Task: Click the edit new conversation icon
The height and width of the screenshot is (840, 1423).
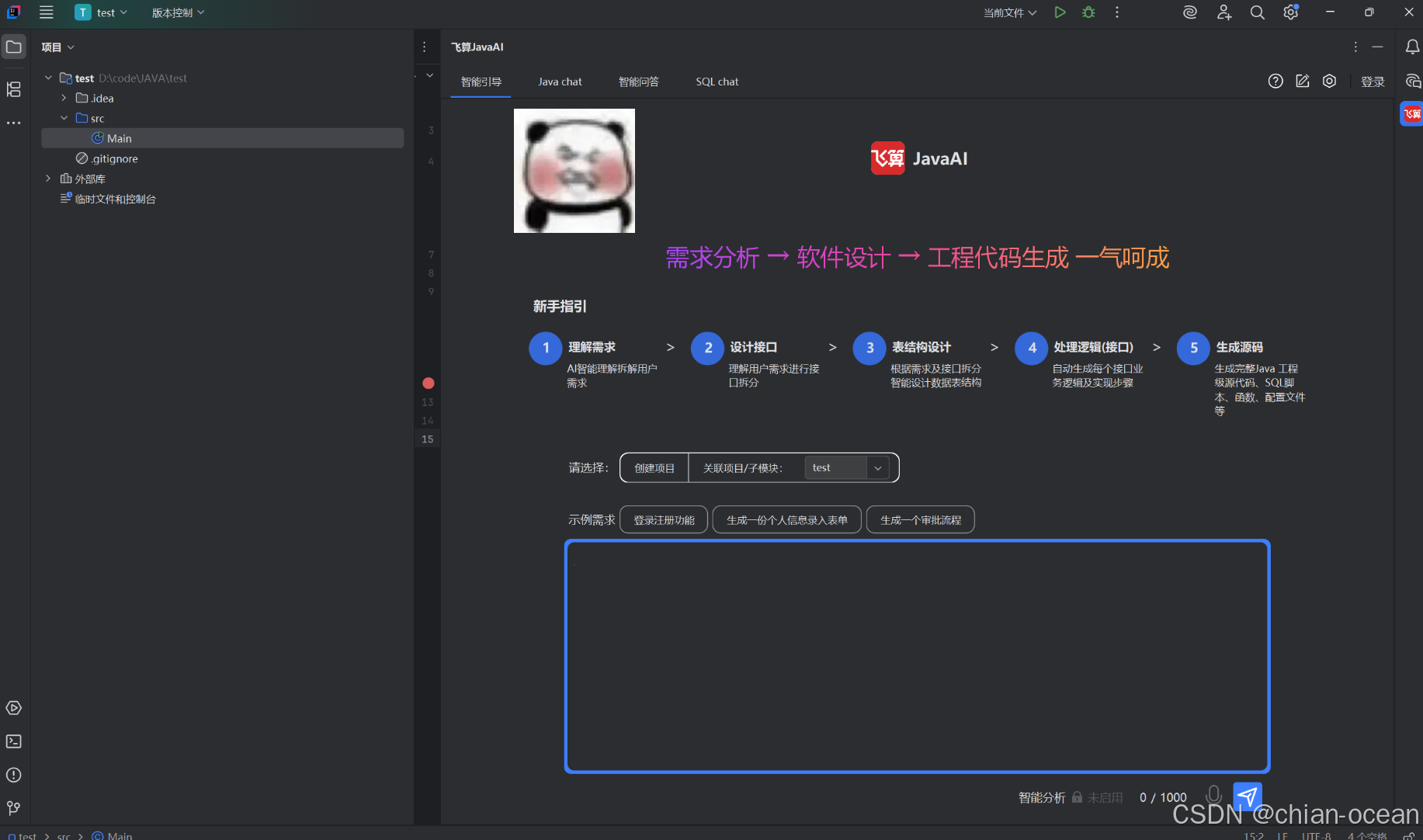Action: click(1303, 81)
